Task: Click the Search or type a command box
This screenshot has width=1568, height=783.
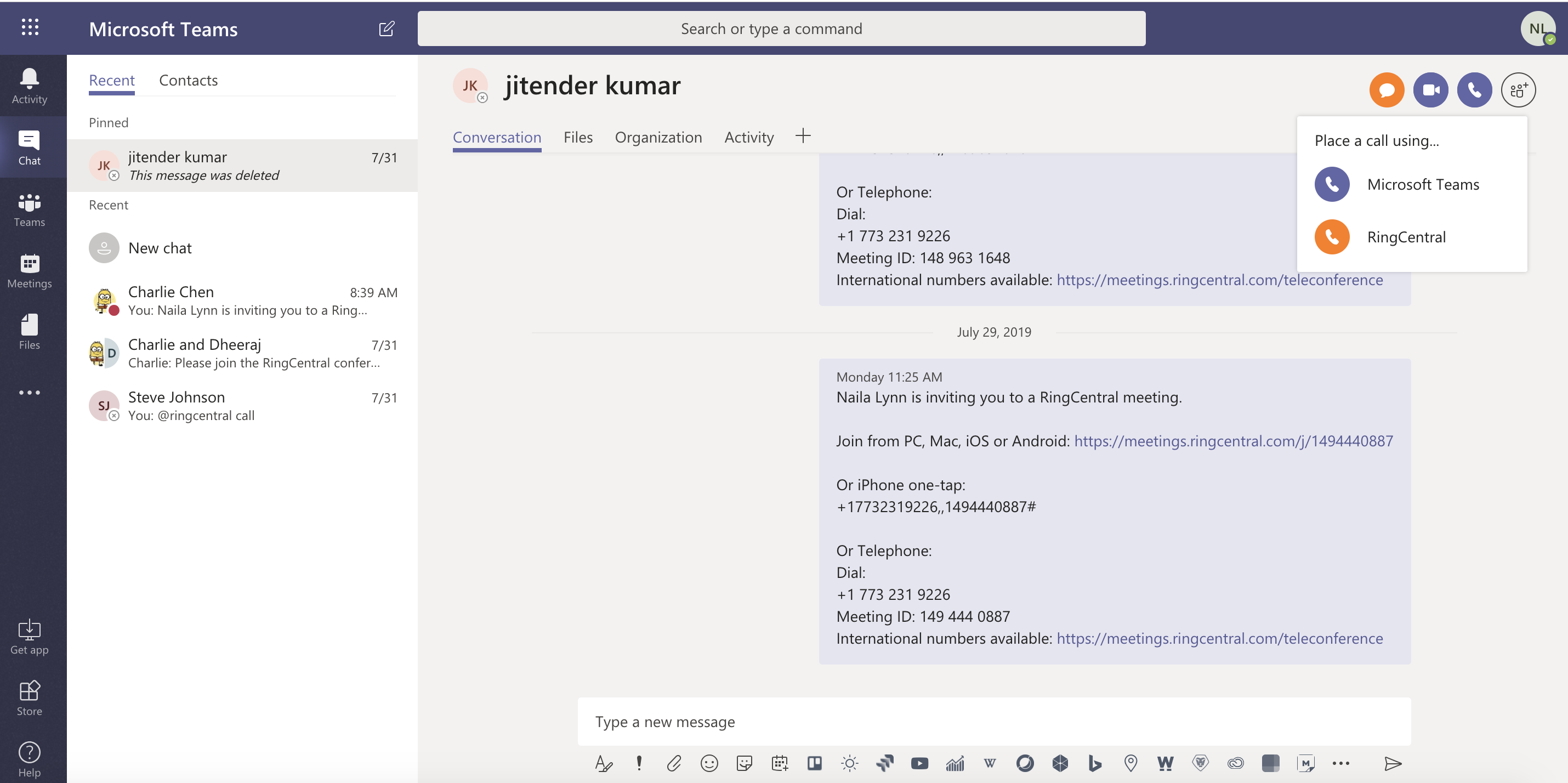Action: pyautogui.click(x=781, y=29)
